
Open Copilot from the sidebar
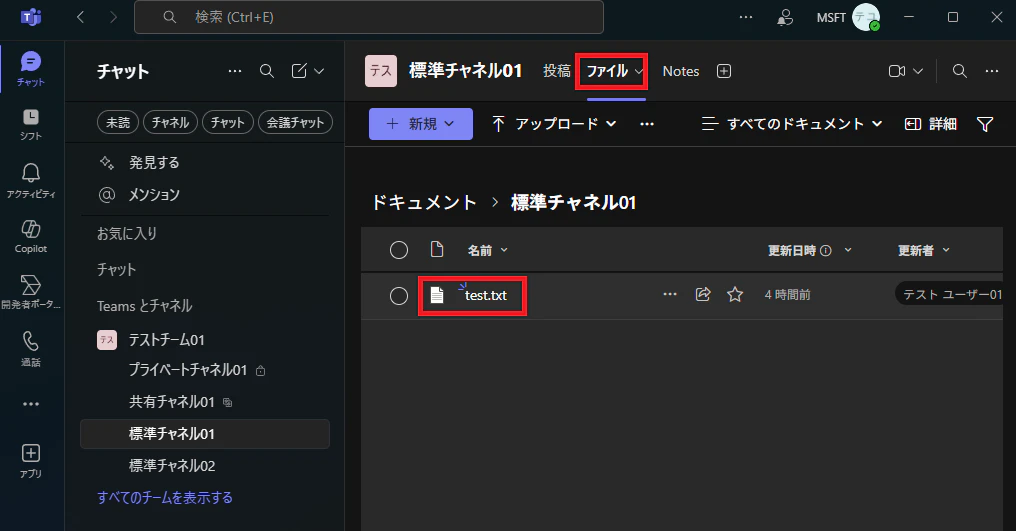coord(30,236)
